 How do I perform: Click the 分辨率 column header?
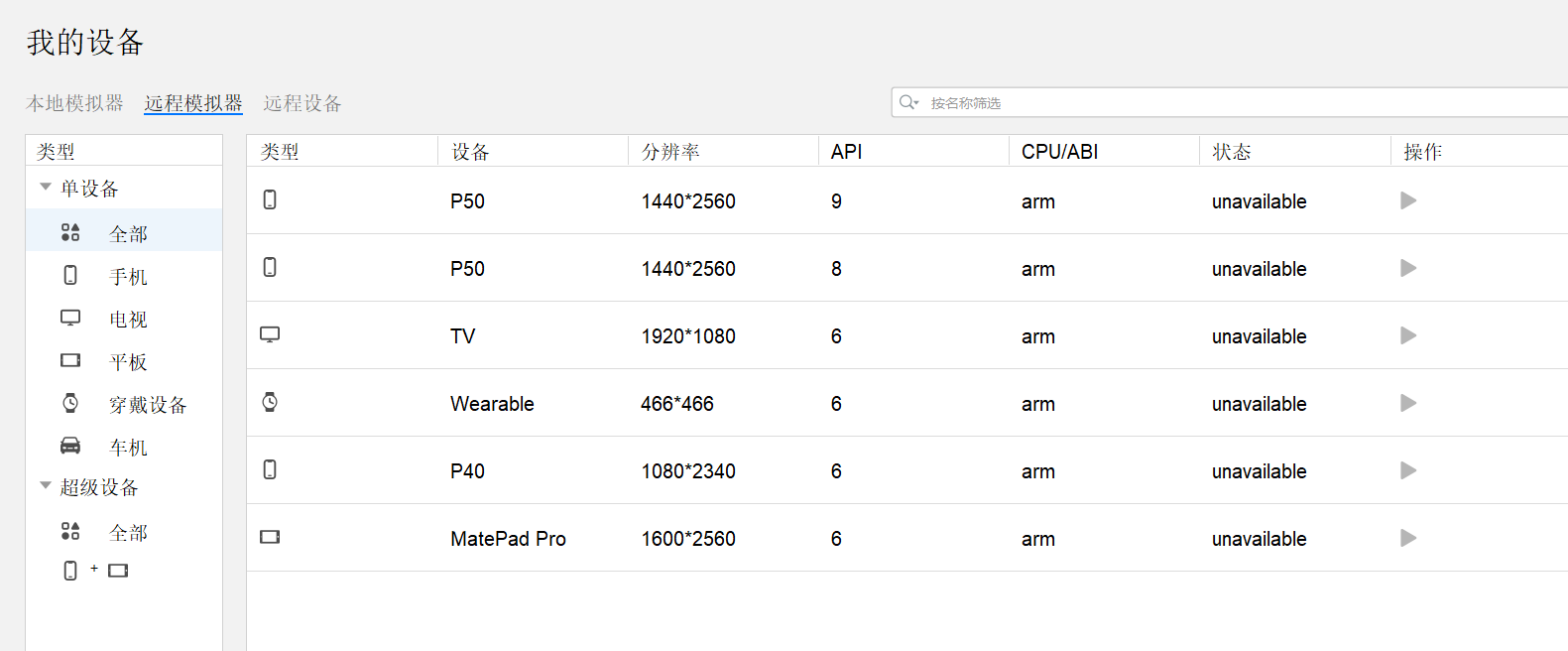(x=670, y=152)
